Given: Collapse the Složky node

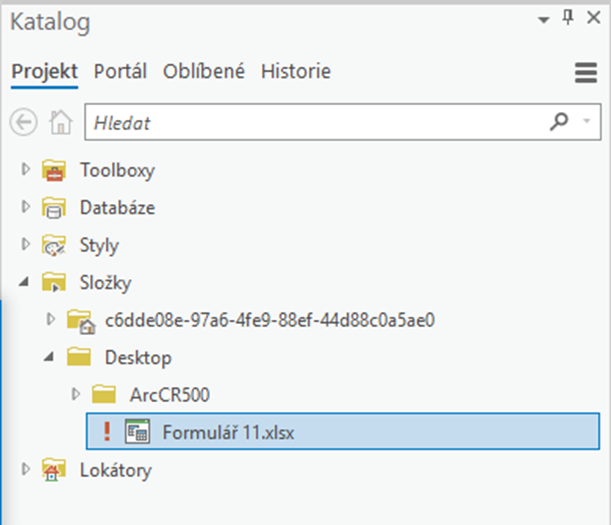Looking at the screenshot, I should point(24,281).
